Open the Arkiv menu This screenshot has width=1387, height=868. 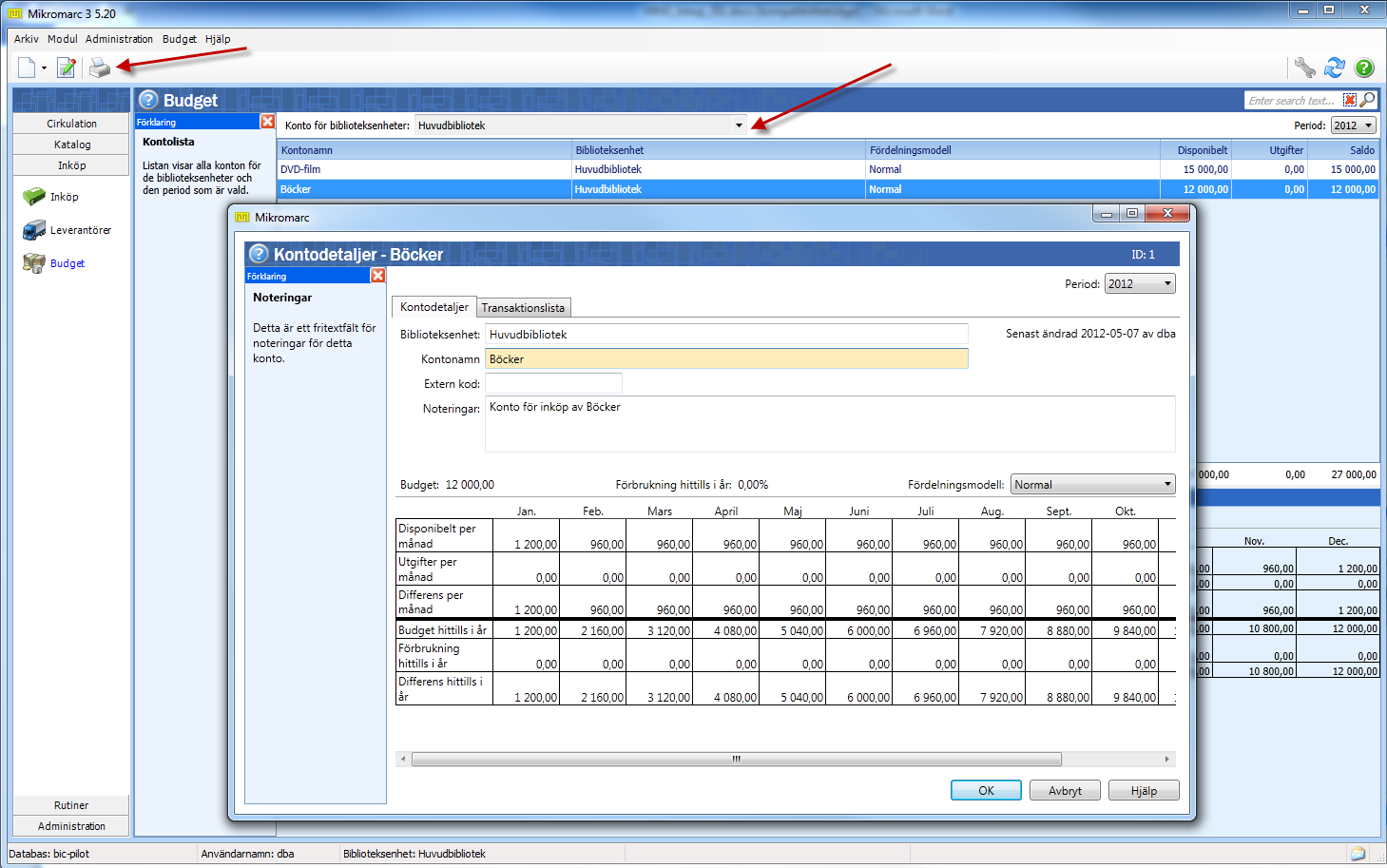[26, 39]
